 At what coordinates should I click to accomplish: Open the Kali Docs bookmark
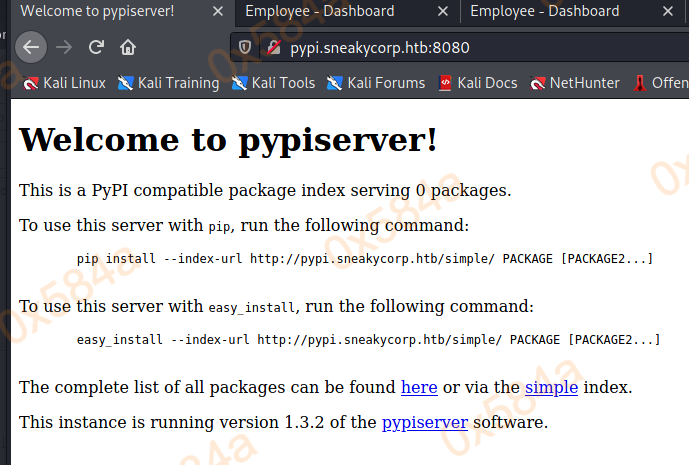click(x=479, y=83)
